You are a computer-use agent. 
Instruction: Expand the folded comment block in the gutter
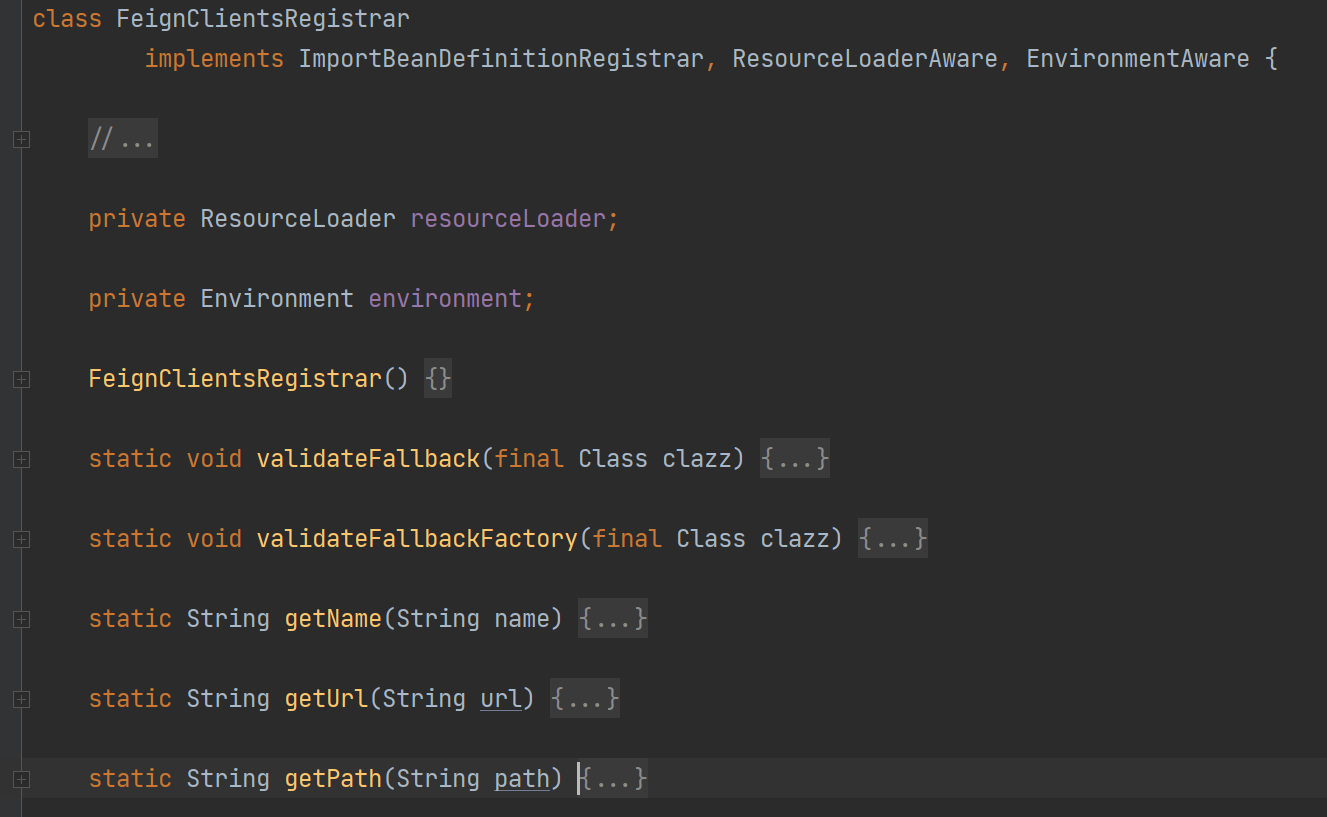(x=21, y=140)
